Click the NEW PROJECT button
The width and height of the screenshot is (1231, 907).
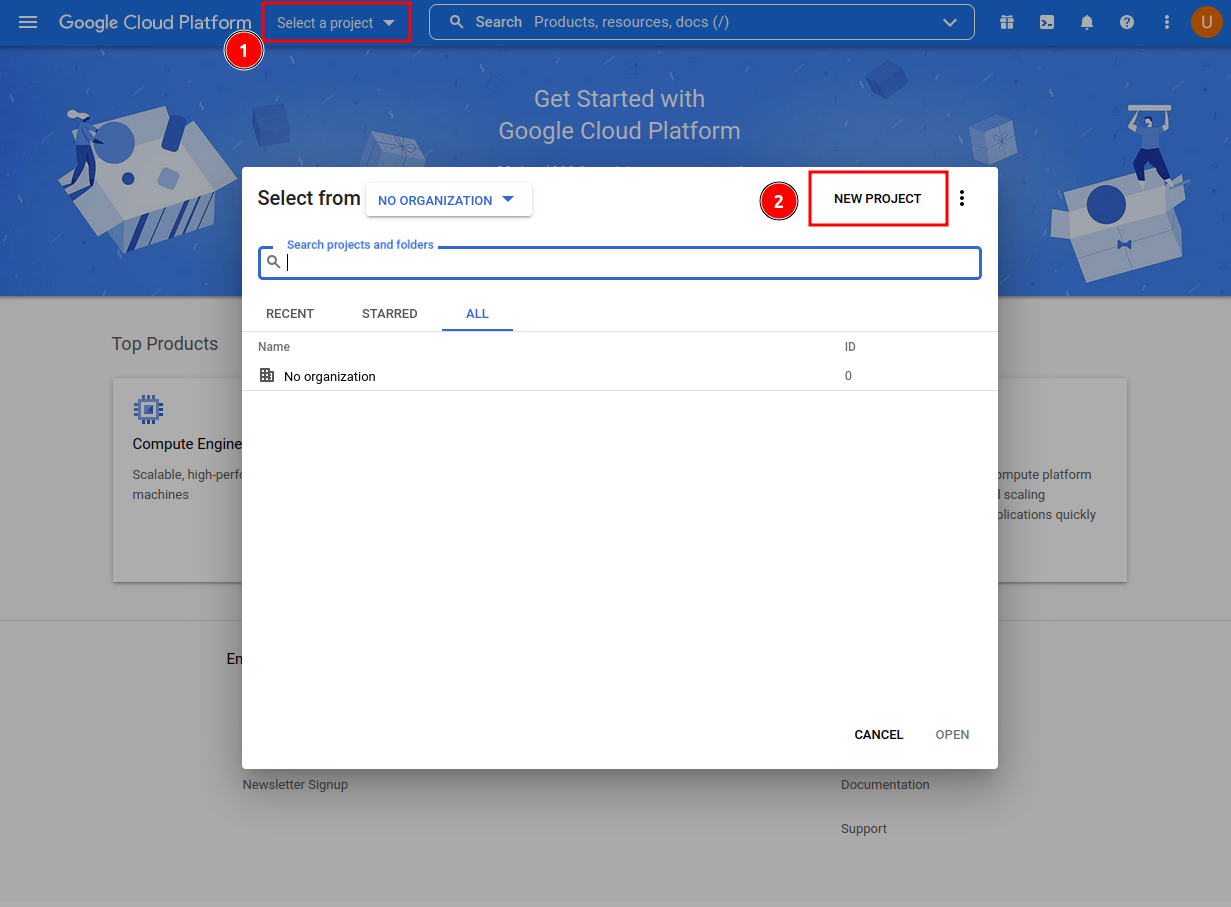coord(878,199)
